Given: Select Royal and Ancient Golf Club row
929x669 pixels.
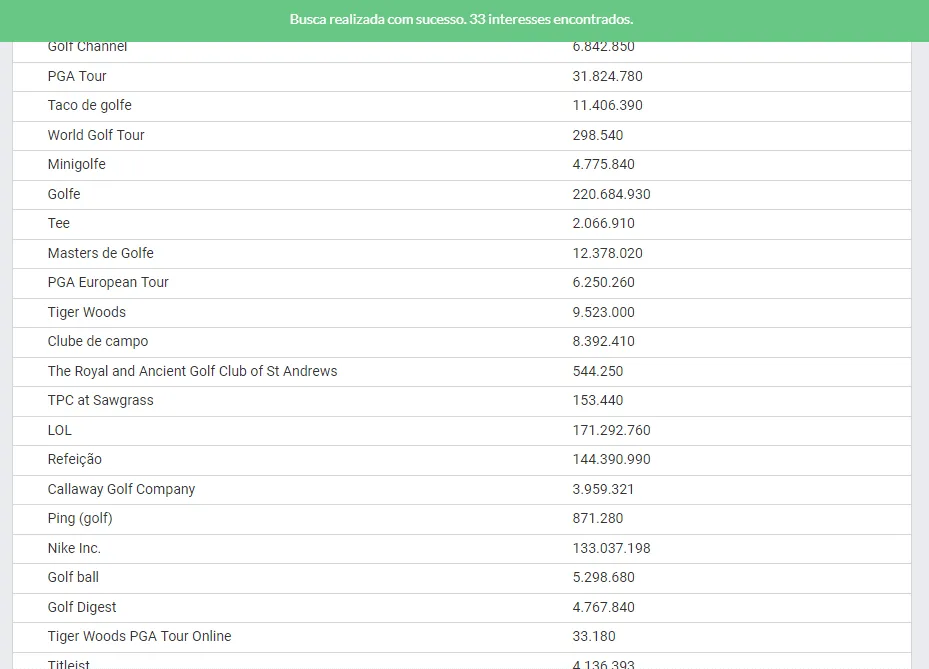Looking at the screenshot, I should pyautogui.click(x=192, y=371).
